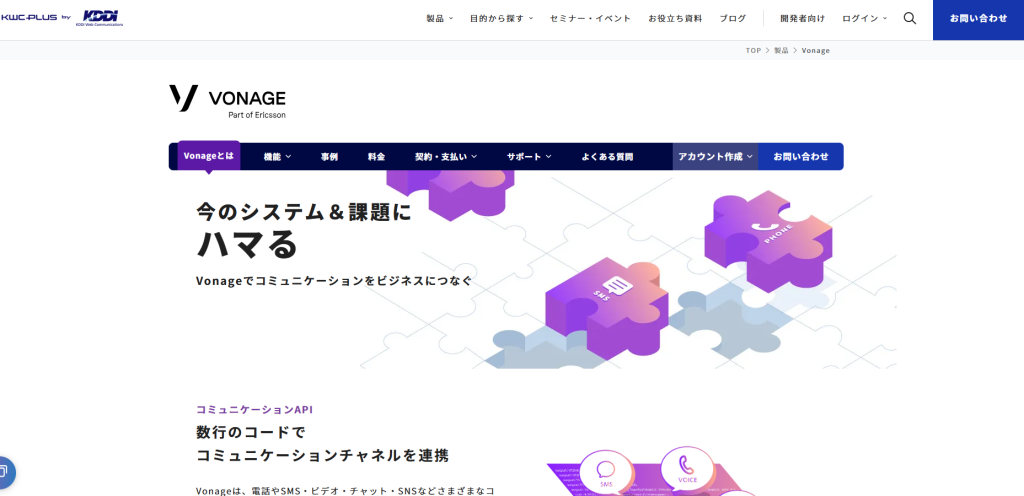This screenshot has width=1024, height=496.
Task: Click the KWC PLUS by KDDI logo
Action: [62, 18]
